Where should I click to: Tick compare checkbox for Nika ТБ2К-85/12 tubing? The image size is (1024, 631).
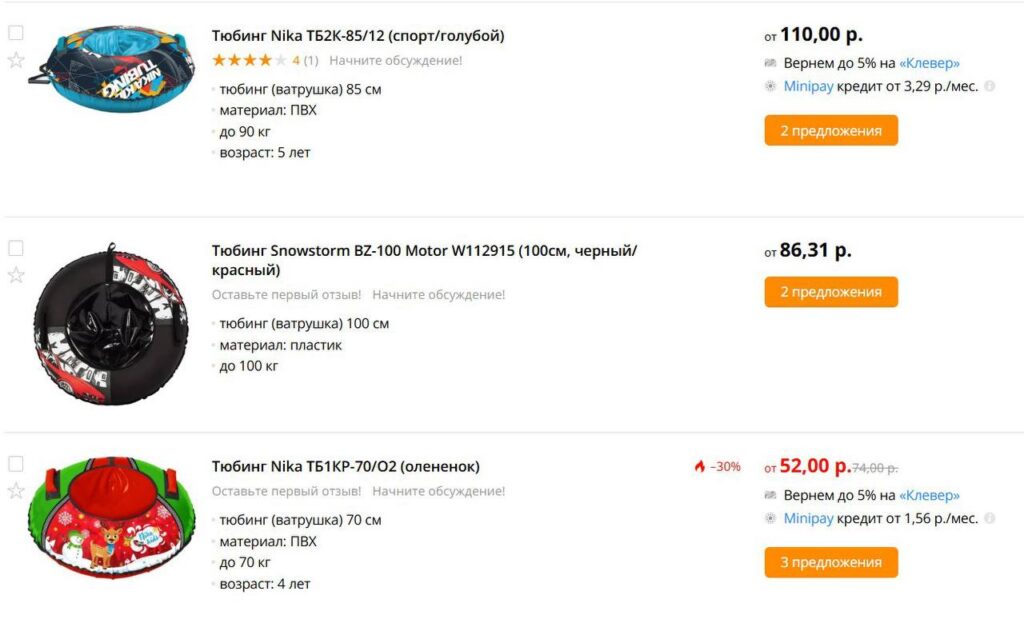pos(16,33)
